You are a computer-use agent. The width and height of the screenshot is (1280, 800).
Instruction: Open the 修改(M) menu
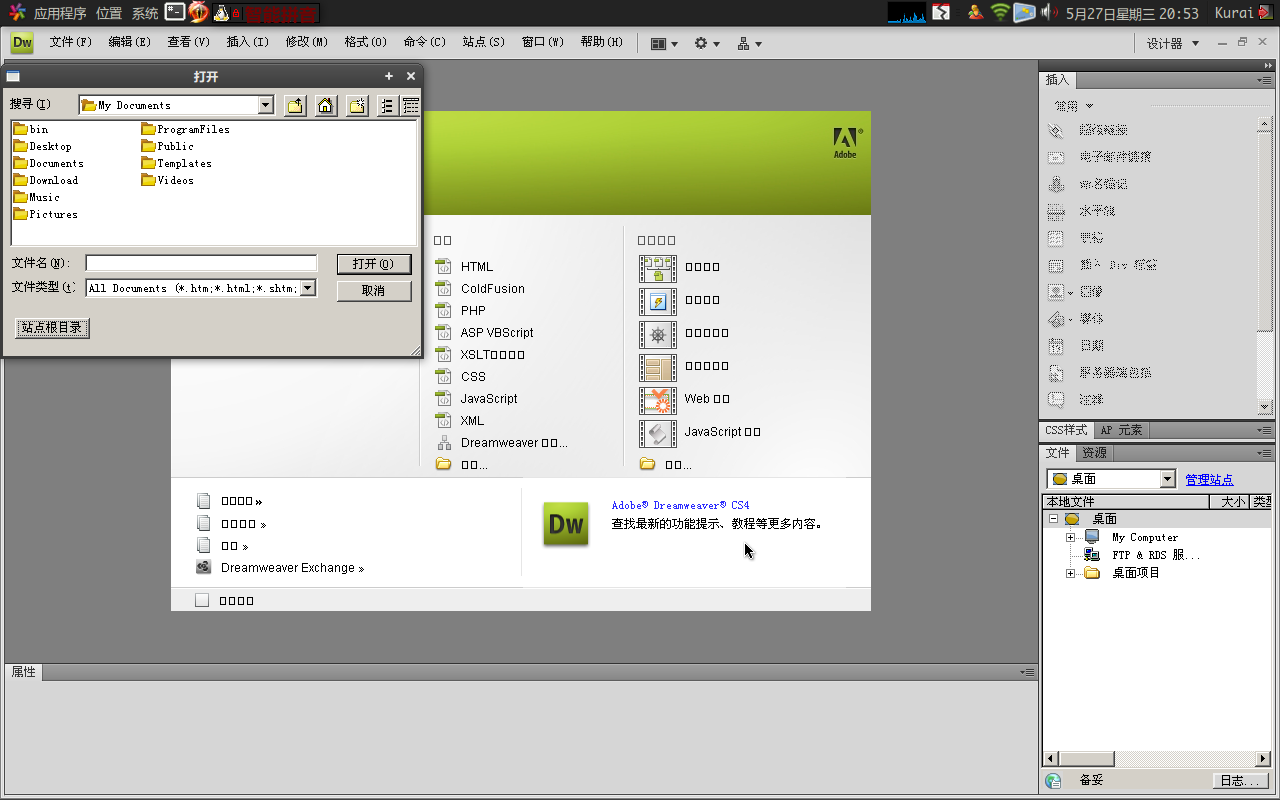pyautogui.click(x=307, y=42)
